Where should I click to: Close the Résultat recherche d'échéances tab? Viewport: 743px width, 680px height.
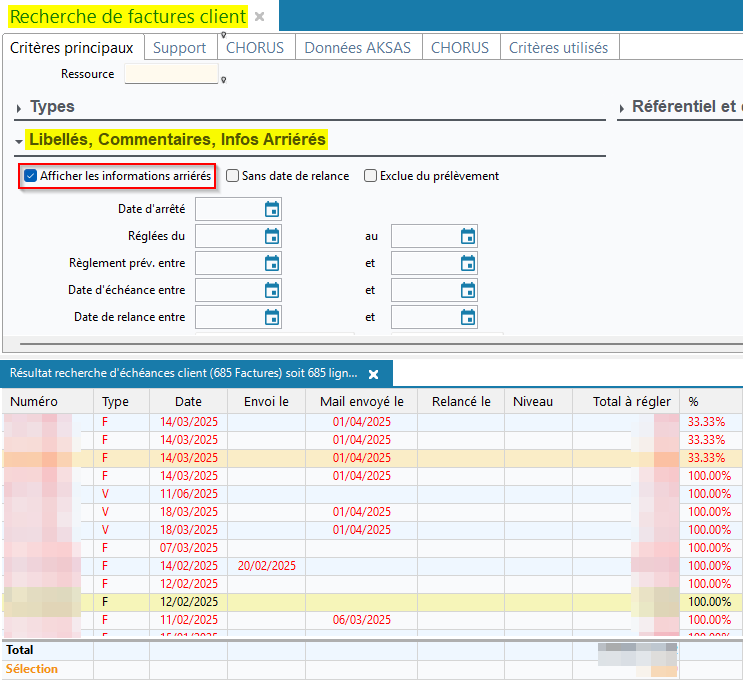pos(373,374)
